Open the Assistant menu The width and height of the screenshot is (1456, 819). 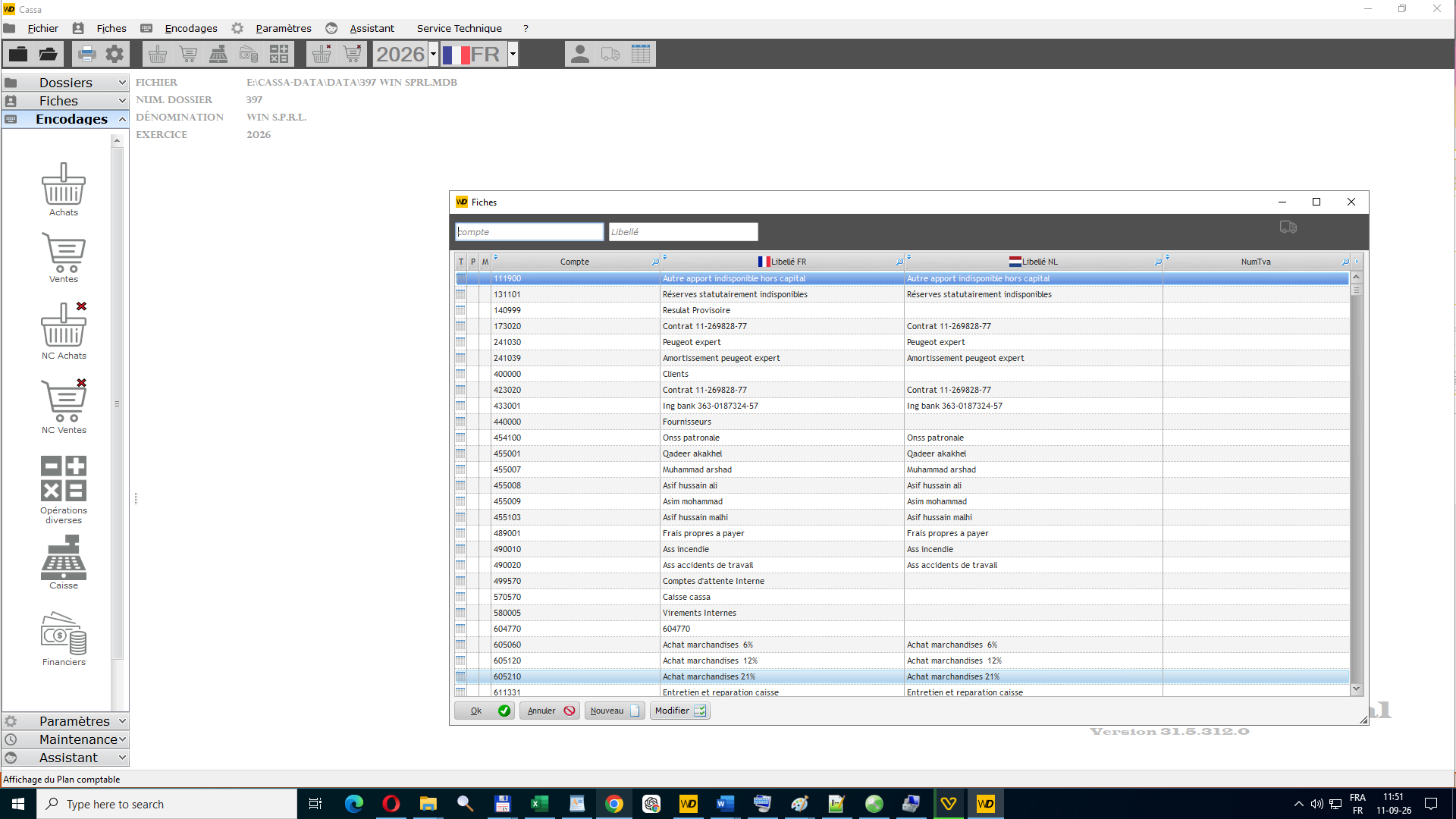[372, 28]
